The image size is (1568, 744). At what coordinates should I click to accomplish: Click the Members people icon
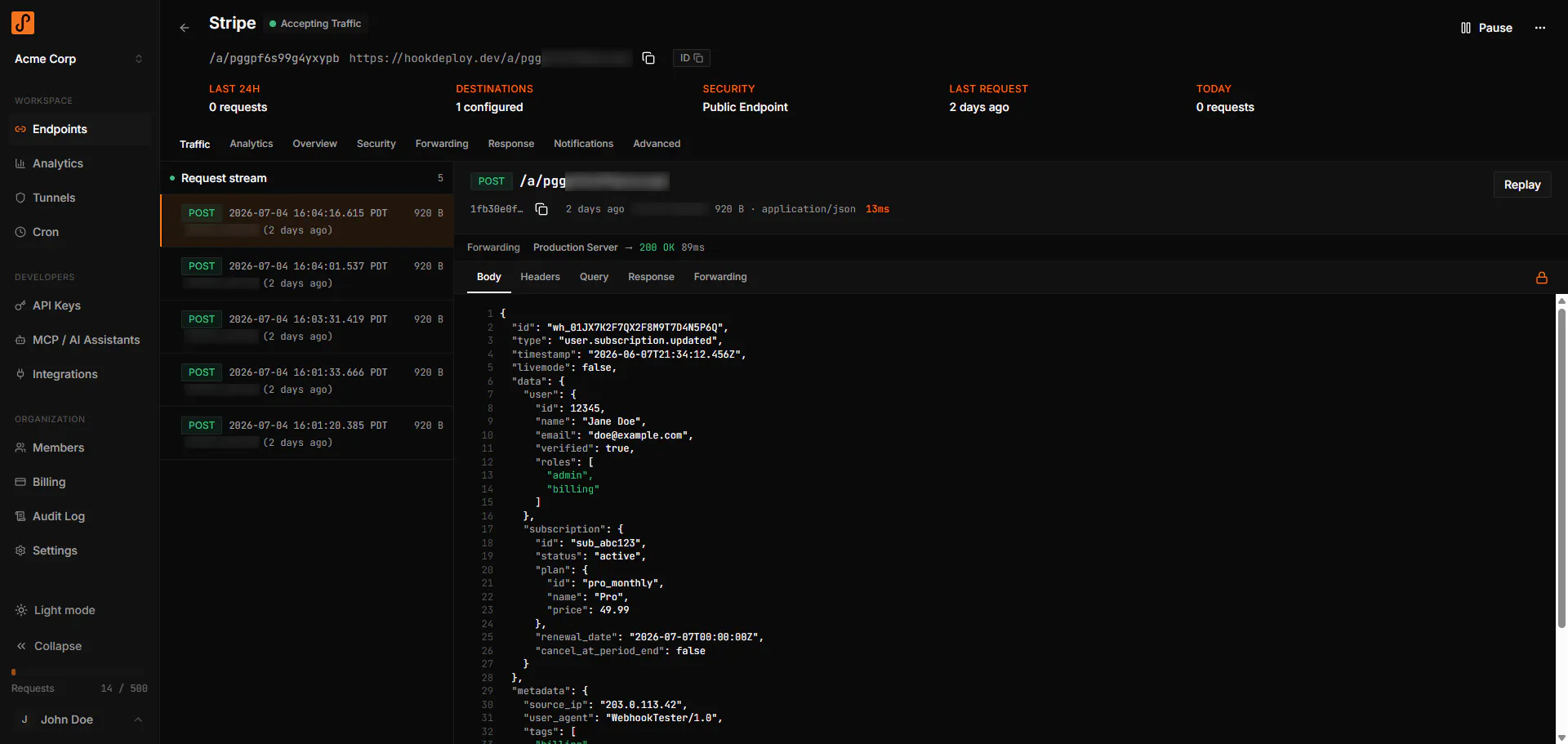[x=20, y=448]
